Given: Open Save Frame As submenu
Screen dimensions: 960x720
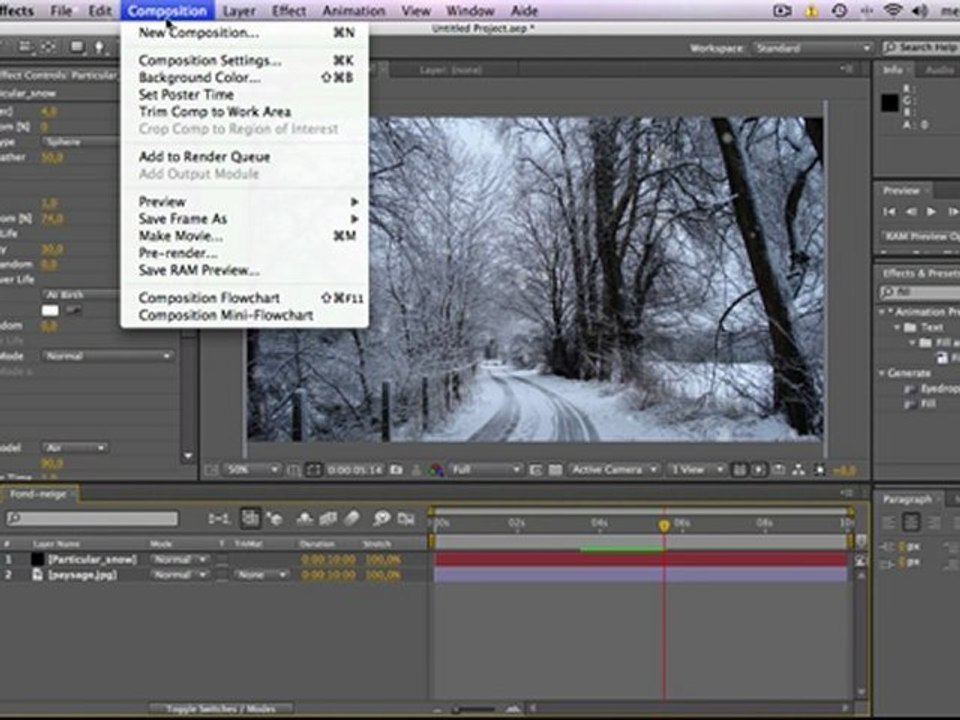Looking at the screenshot, I should point(245,219).
